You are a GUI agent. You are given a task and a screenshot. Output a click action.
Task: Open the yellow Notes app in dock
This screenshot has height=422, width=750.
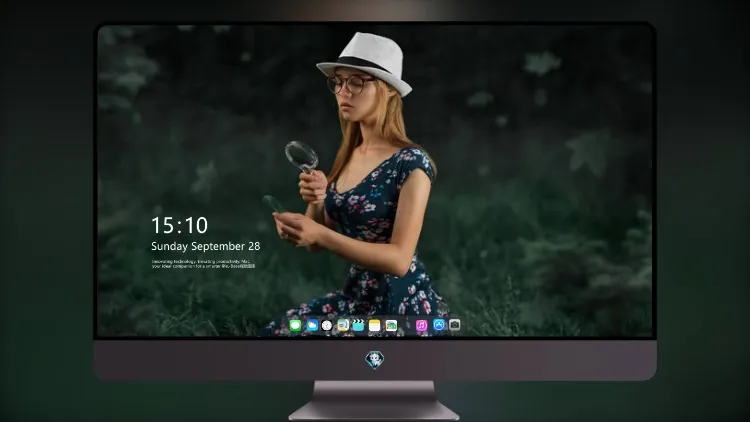pos(375,325)
